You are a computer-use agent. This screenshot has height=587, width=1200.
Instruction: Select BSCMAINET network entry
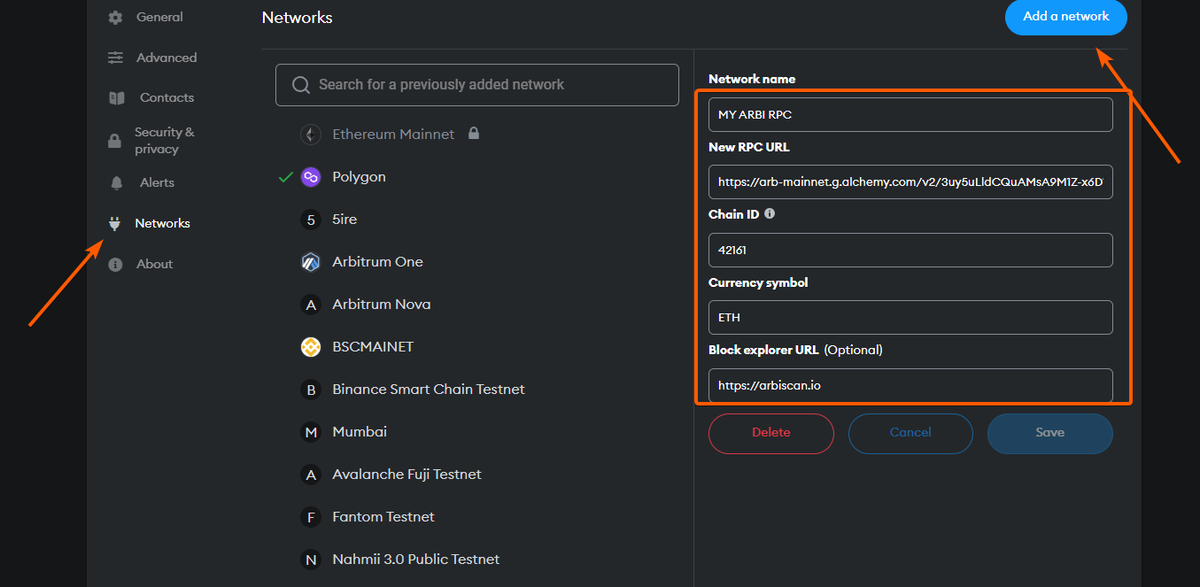(x=372, y=347)
